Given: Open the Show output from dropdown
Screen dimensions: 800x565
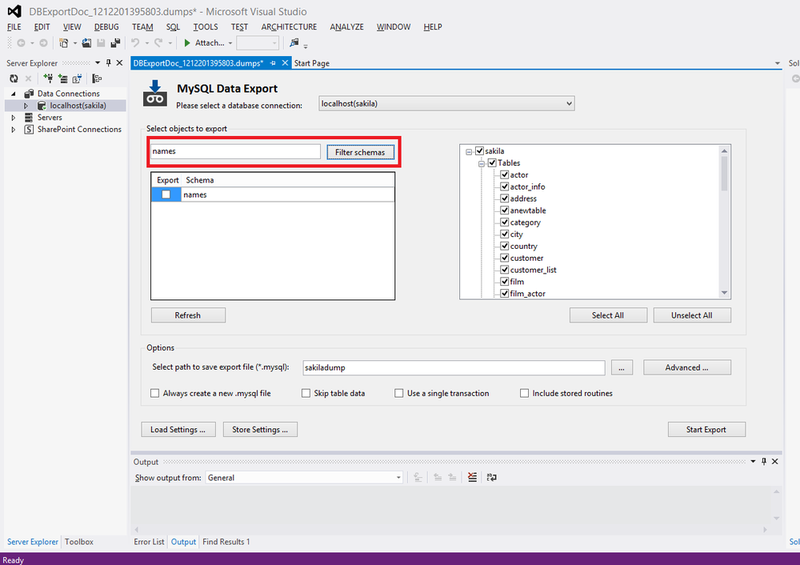Looking at the screenshot, I should 398,478.
